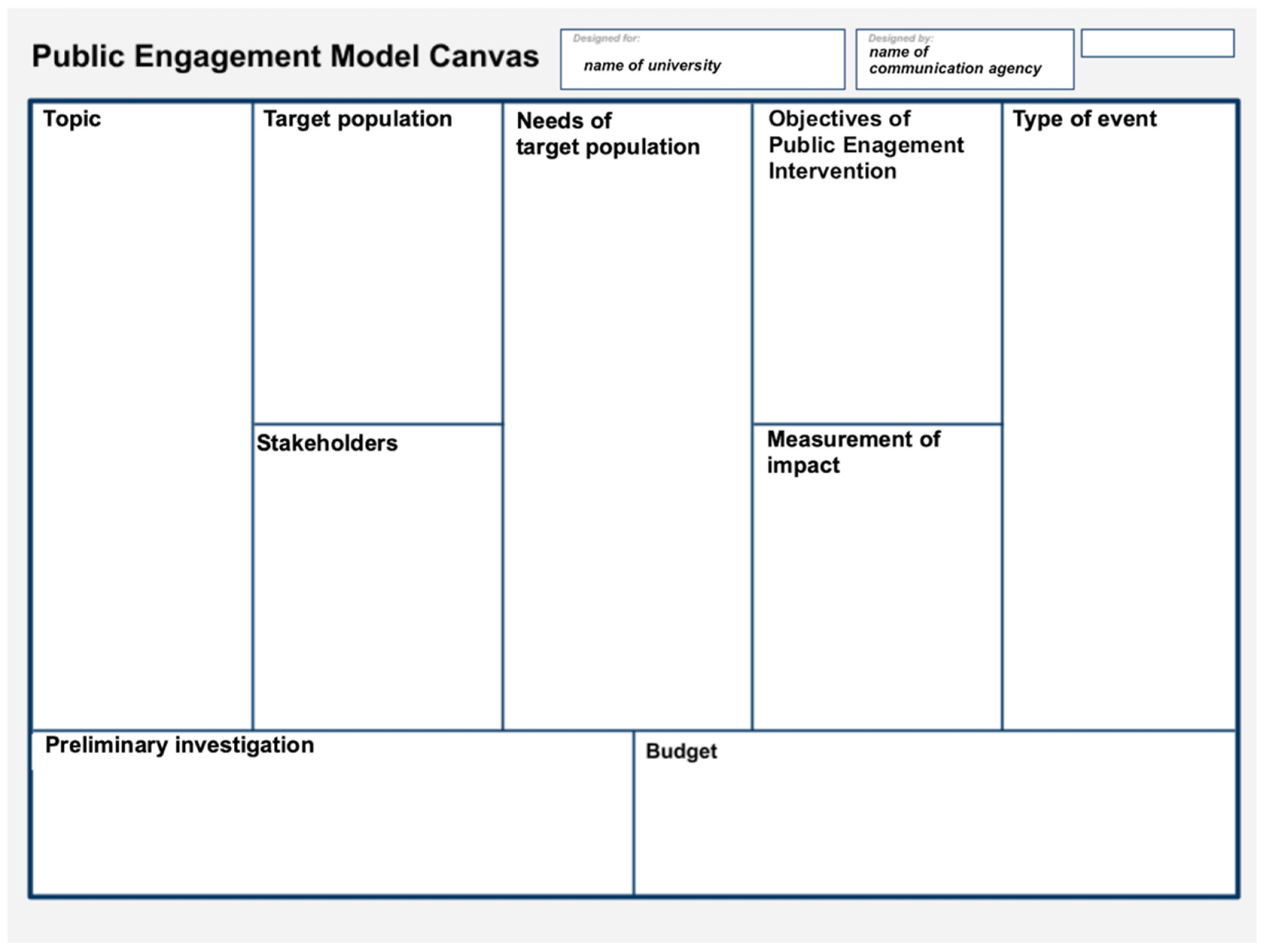This screenshot has width=1269, height=952.
Task: Click blank area under Stakeholders heading
Action: (378, 585)
